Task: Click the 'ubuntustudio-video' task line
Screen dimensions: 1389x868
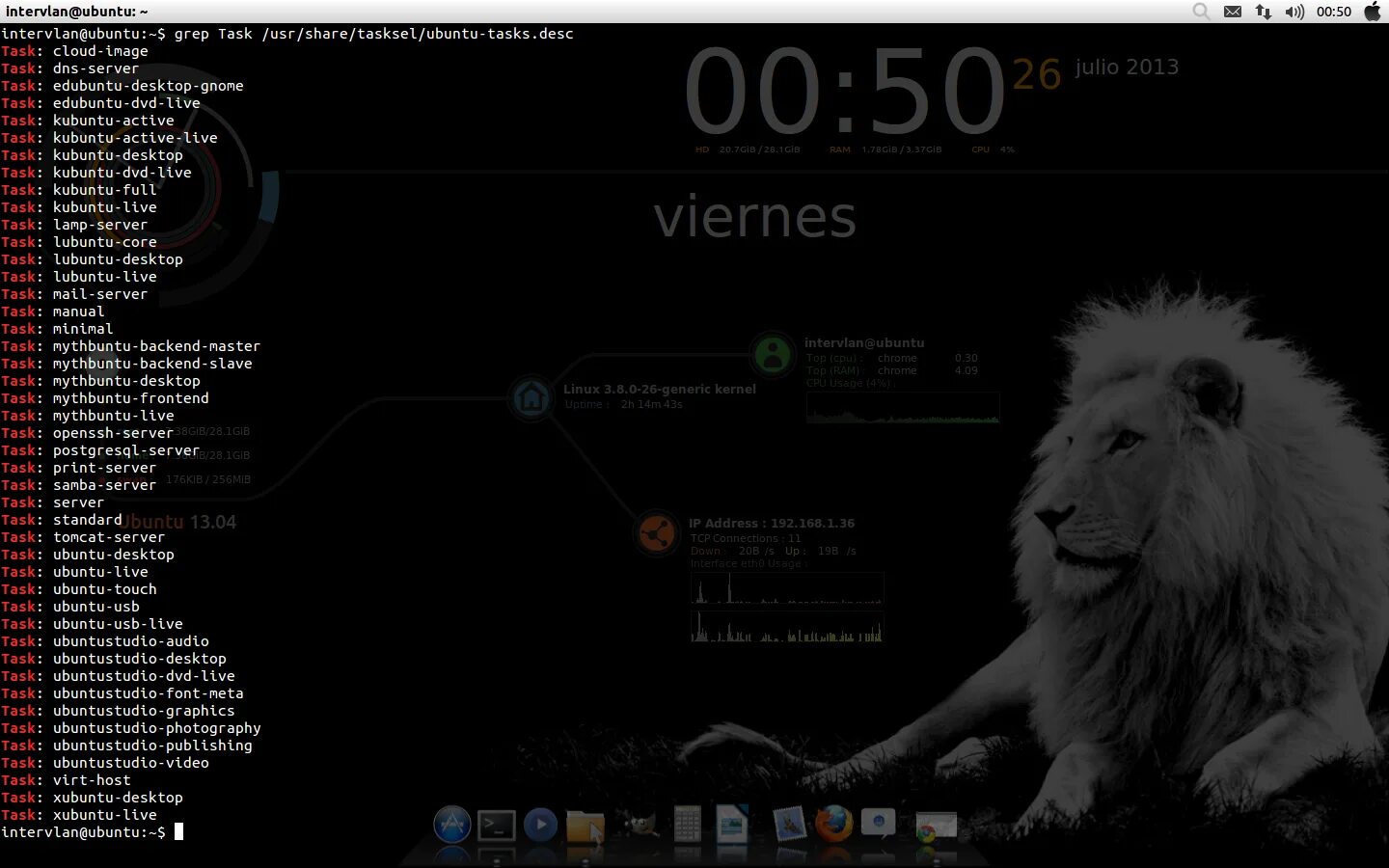Action: tap(104, 763)
